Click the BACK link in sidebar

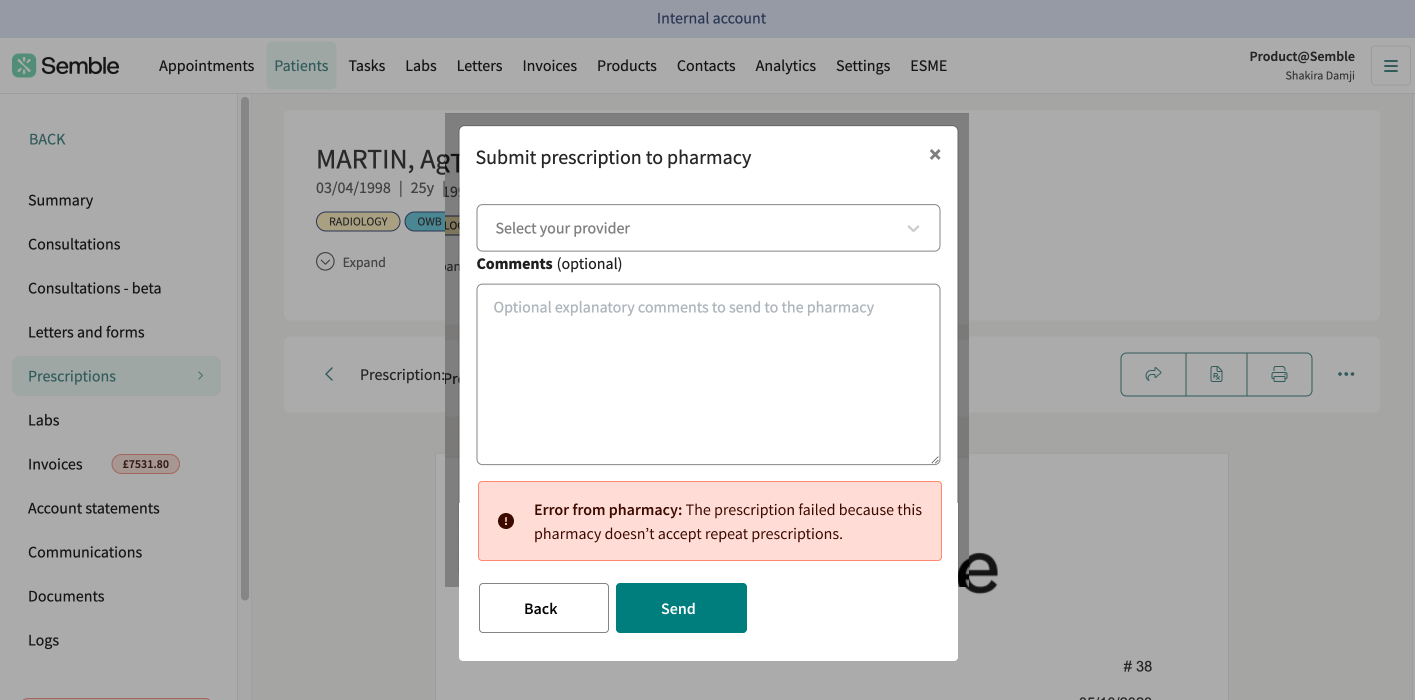point(47,139)
